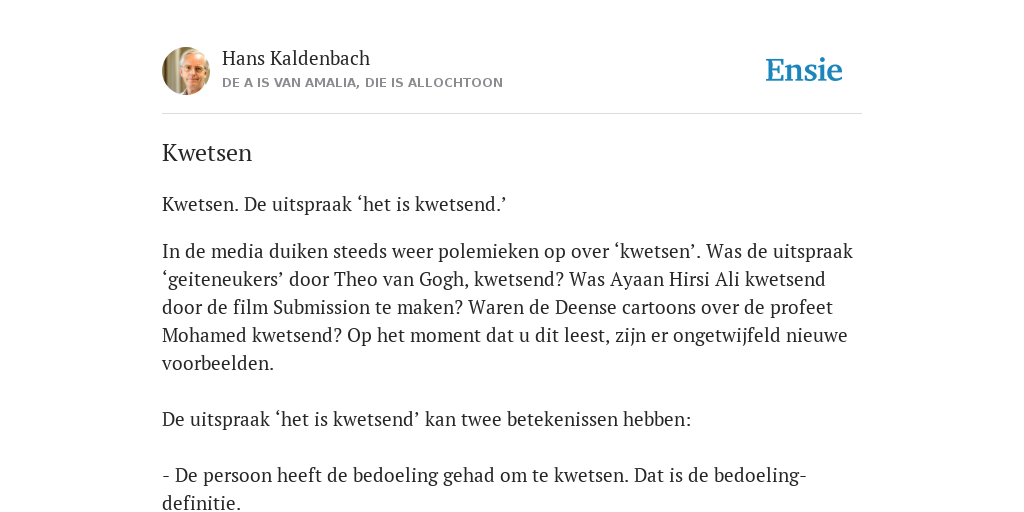The height and width of the screenshot is (512, 1024).
Task: Click the horizontal divider below the header
Action: point(512,114)
